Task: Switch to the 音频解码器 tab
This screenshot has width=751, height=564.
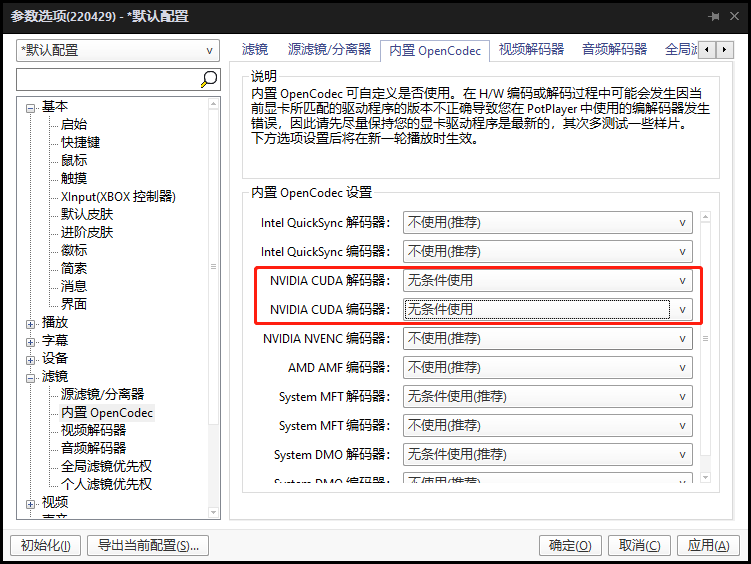Action: click(614, 49)
